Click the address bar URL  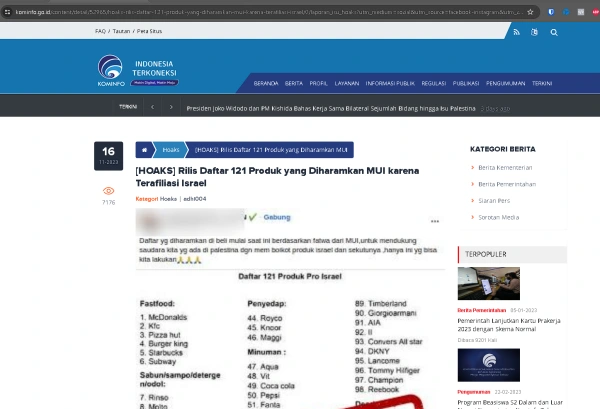tap(269, 12)
